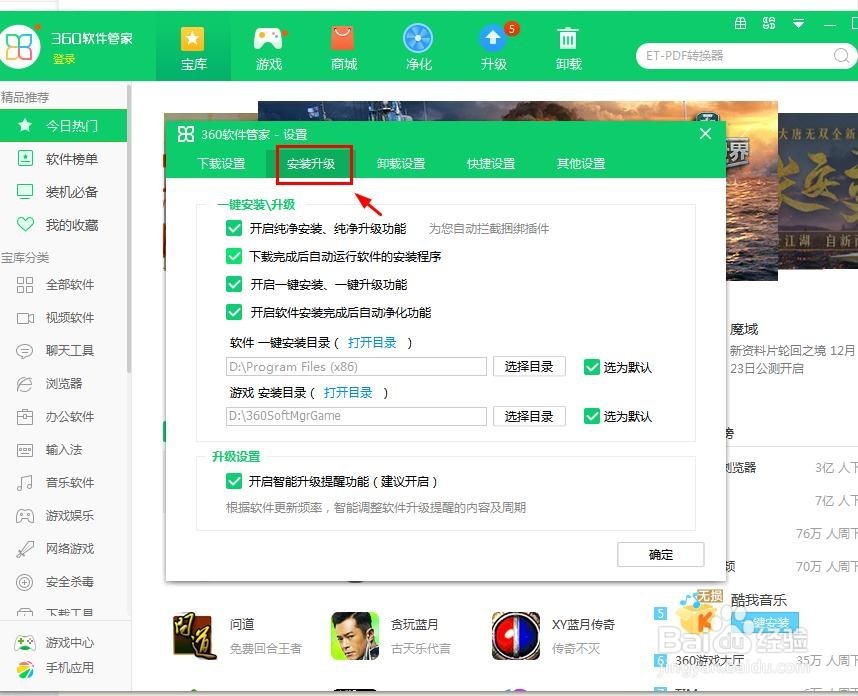Toggle 开启软件安装完成后自动净化功能 checkbox
This screenshot has width=858, height=696.
tap(234, 312)
